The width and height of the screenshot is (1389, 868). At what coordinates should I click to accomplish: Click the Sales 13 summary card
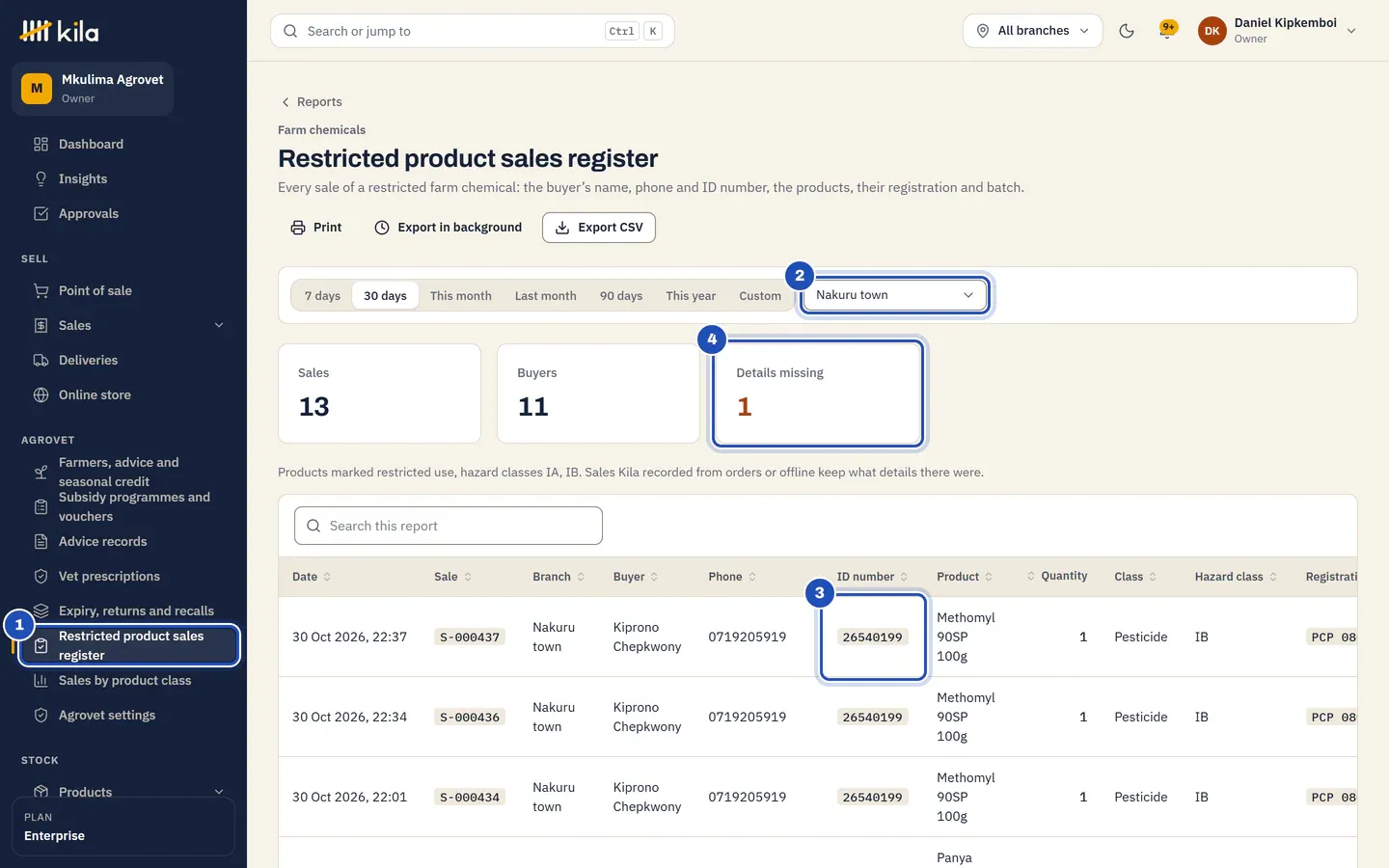click(379, 393)
